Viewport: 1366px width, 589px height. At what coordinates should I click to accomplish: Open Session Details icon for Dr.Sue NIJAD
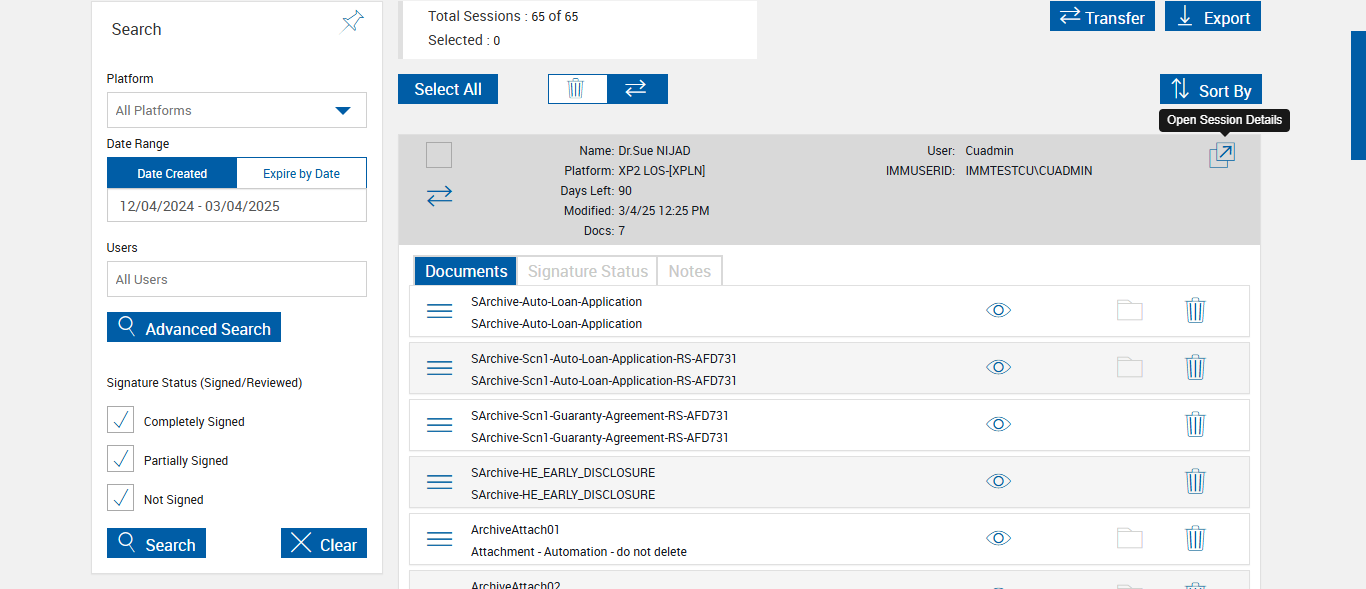tap(1221, 156)
